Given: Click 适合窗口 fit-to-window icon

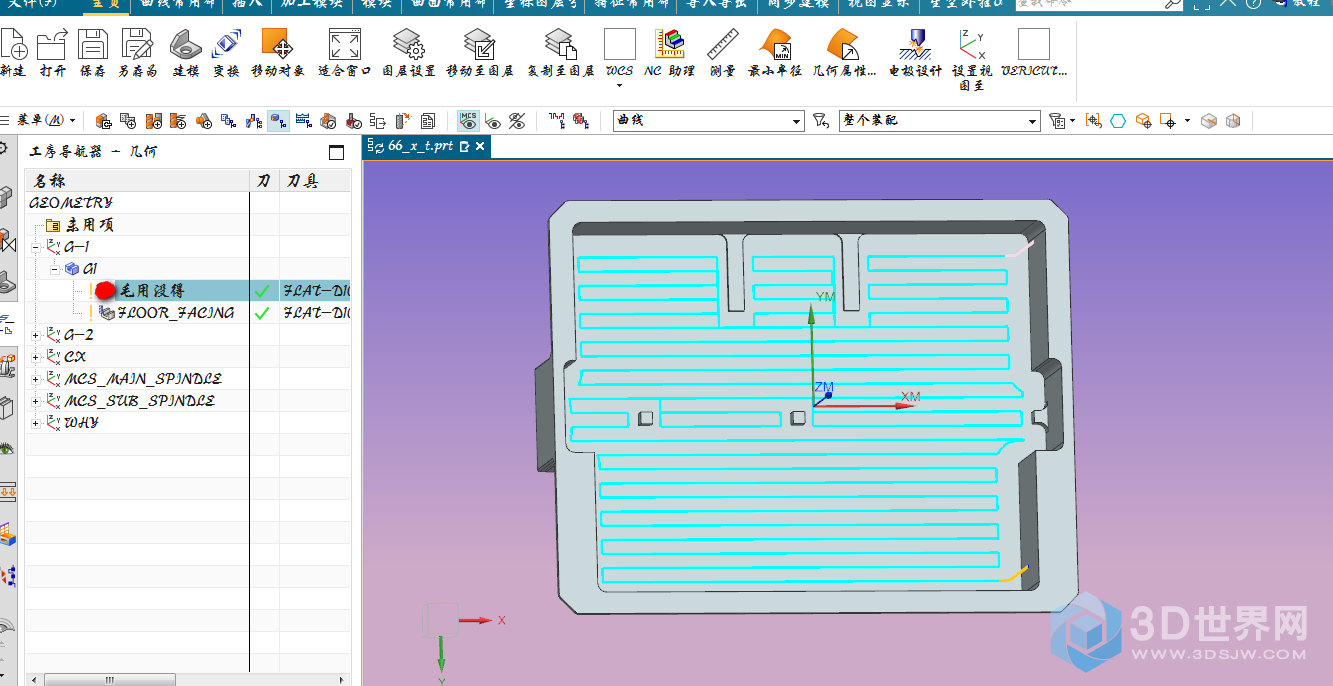Looking at the screenshot, I should tap(344, 45).
